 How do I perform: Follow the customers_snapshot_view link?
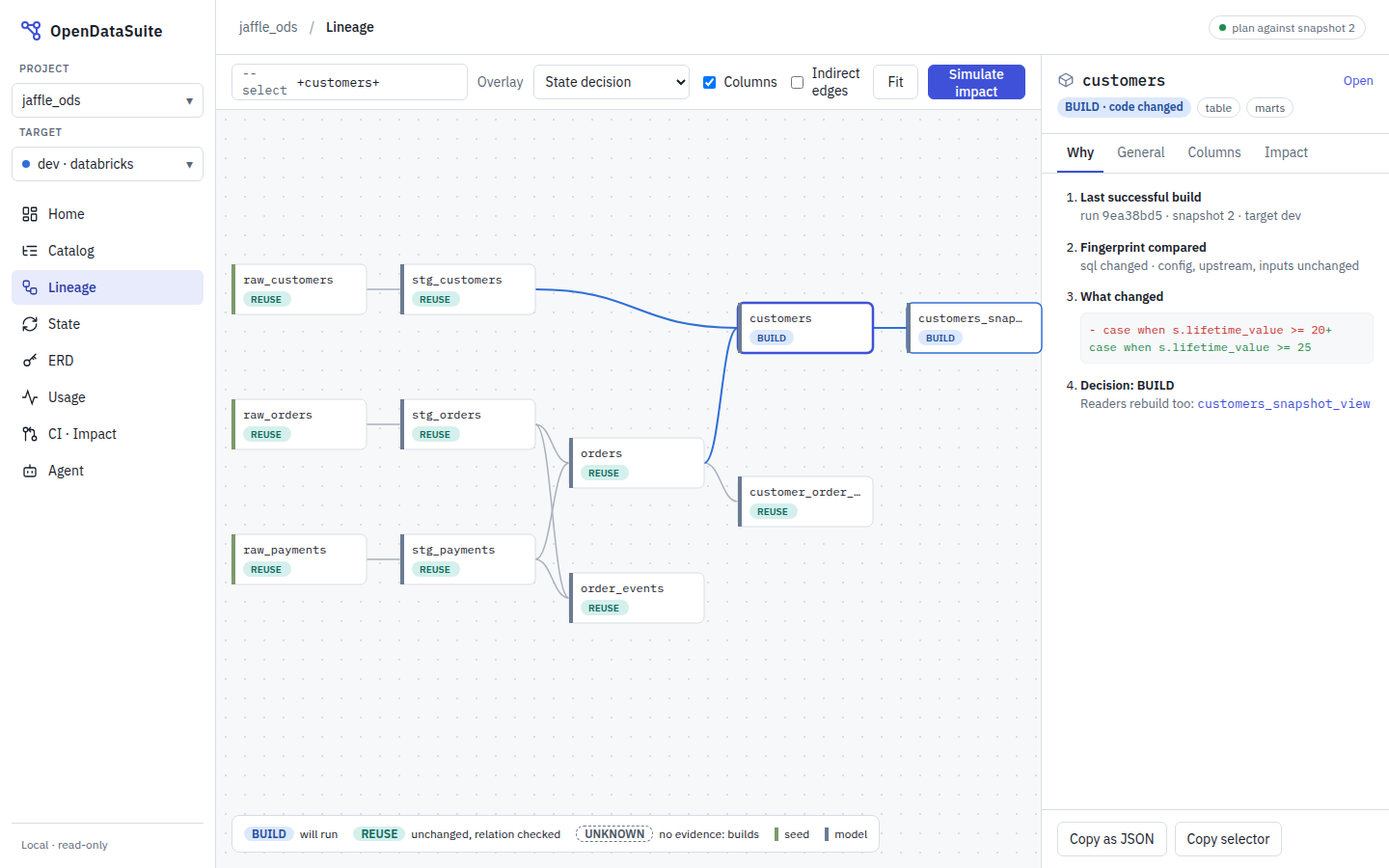pyautogui.click(x=1284, y=404)
